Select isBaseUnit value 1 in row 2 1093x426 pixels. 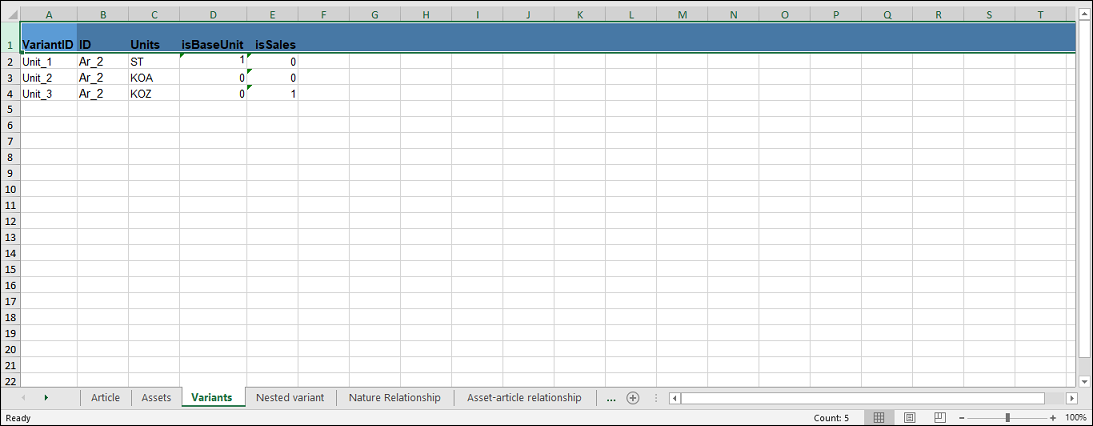213,61
